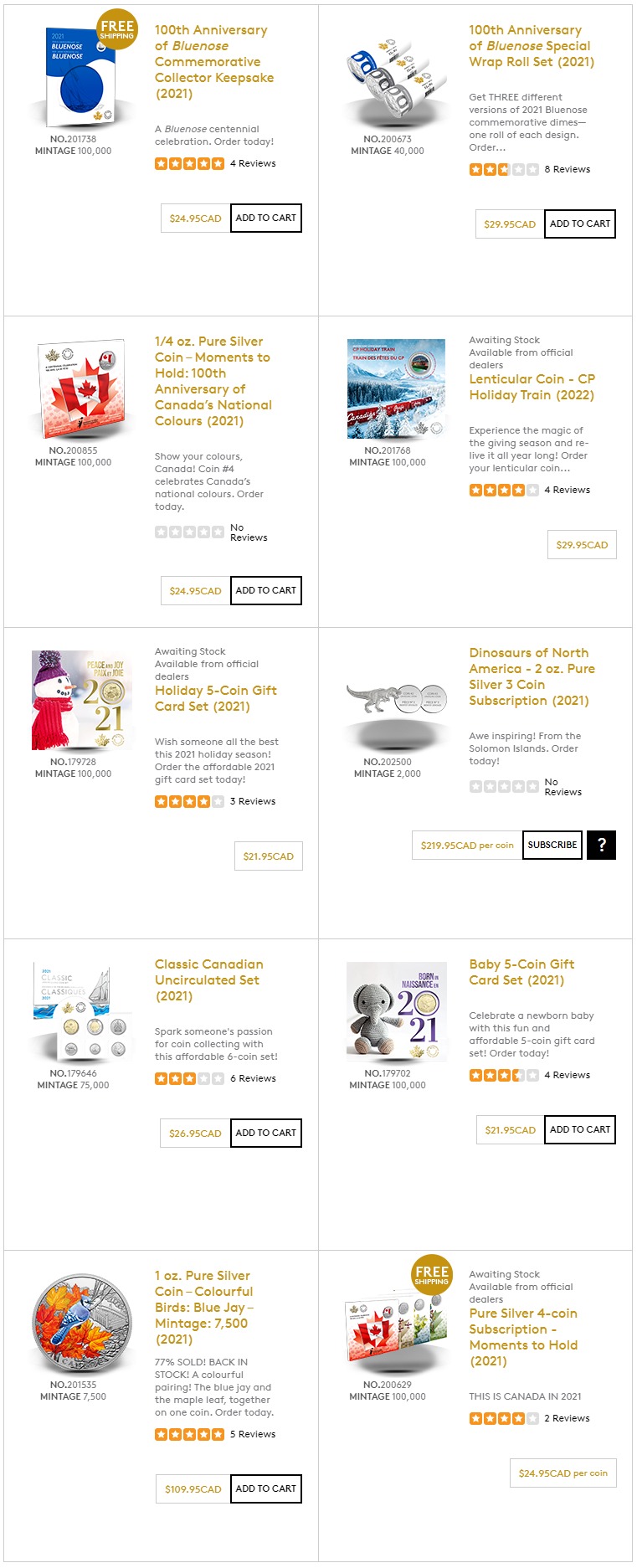Open Pure Silver 4-coin Subscription Moments to Hold link
637x1568 pixels.
coord(523,1337)
